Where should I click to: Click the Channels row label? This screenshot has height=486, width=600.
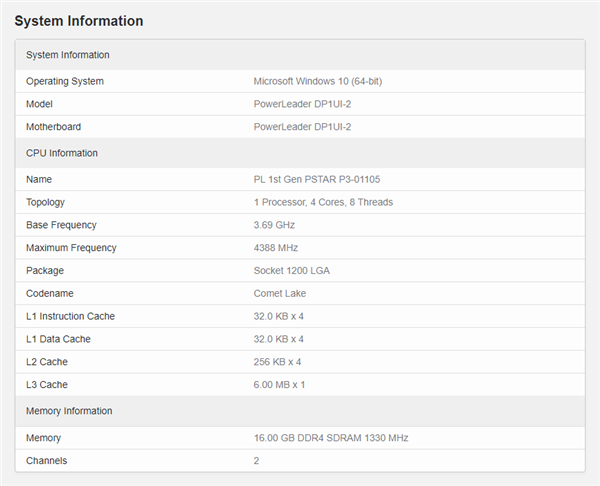point(47,461)
